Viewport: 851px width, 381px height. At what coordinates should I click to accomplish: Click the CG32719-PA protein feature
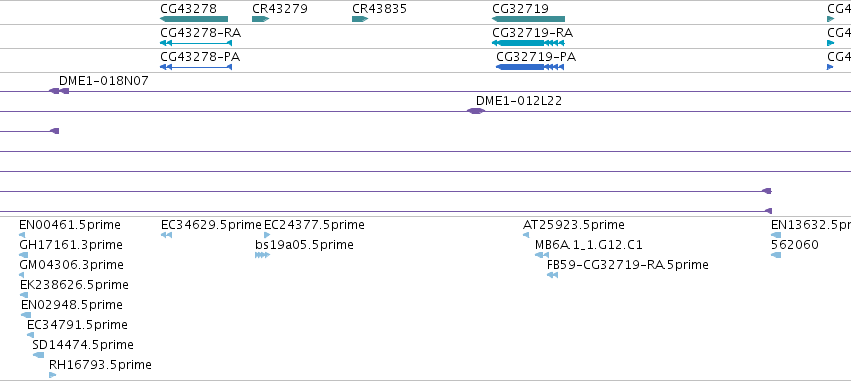pos(530,67)
